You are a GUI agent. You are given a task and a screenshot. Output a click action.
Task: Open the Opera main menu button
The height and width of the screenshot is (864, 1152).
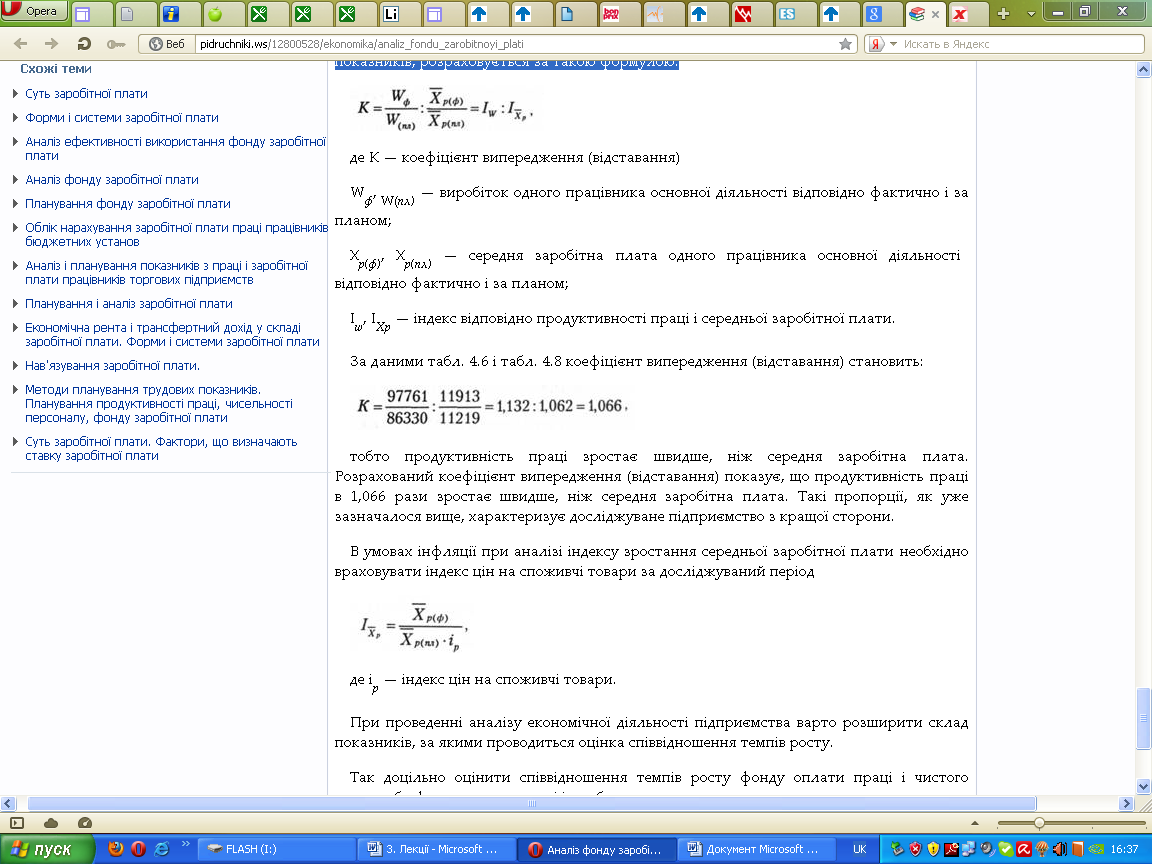34,11
